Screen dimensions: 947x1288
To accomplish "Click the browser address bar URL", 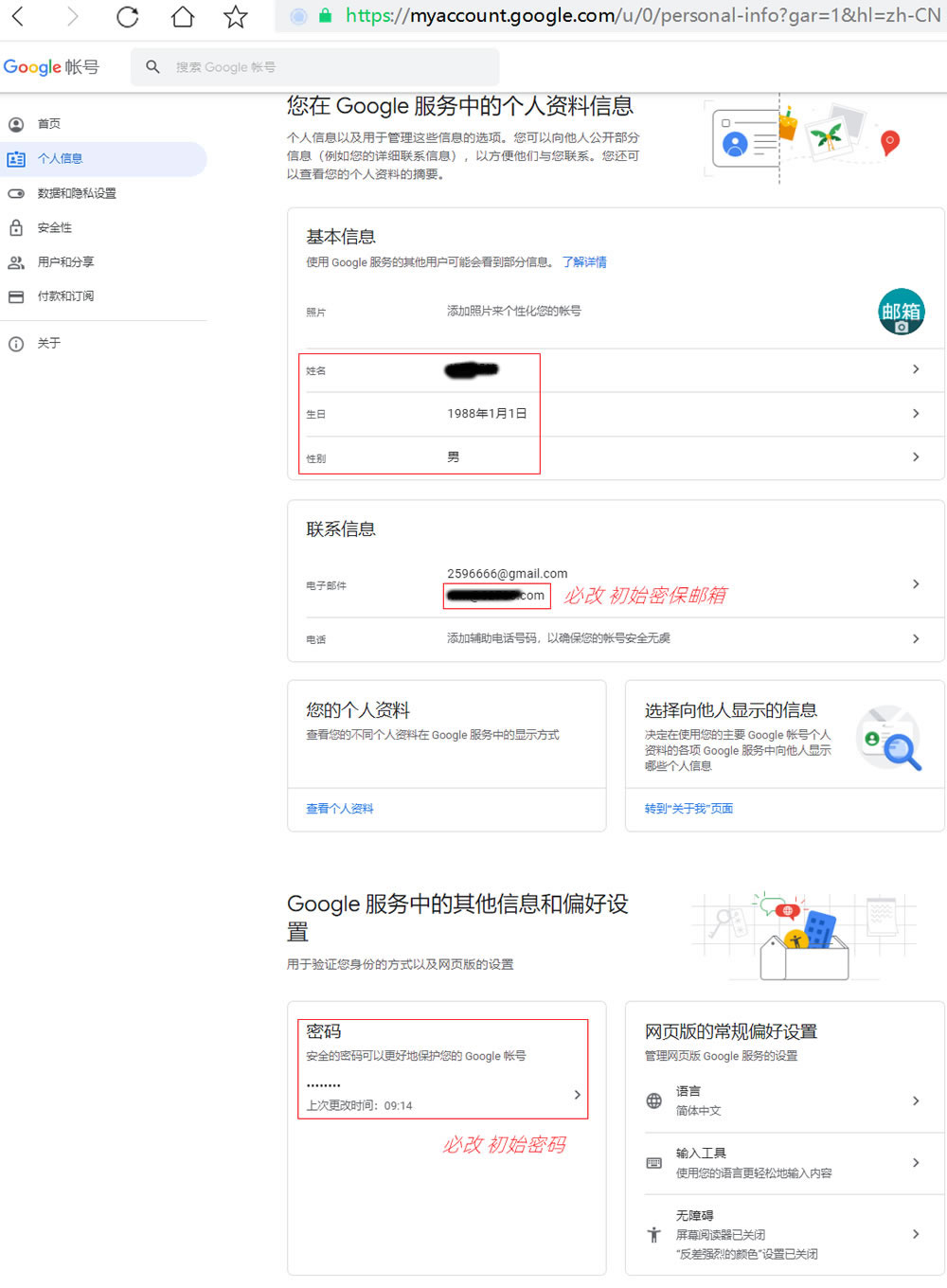I will (x=642, y=16).
